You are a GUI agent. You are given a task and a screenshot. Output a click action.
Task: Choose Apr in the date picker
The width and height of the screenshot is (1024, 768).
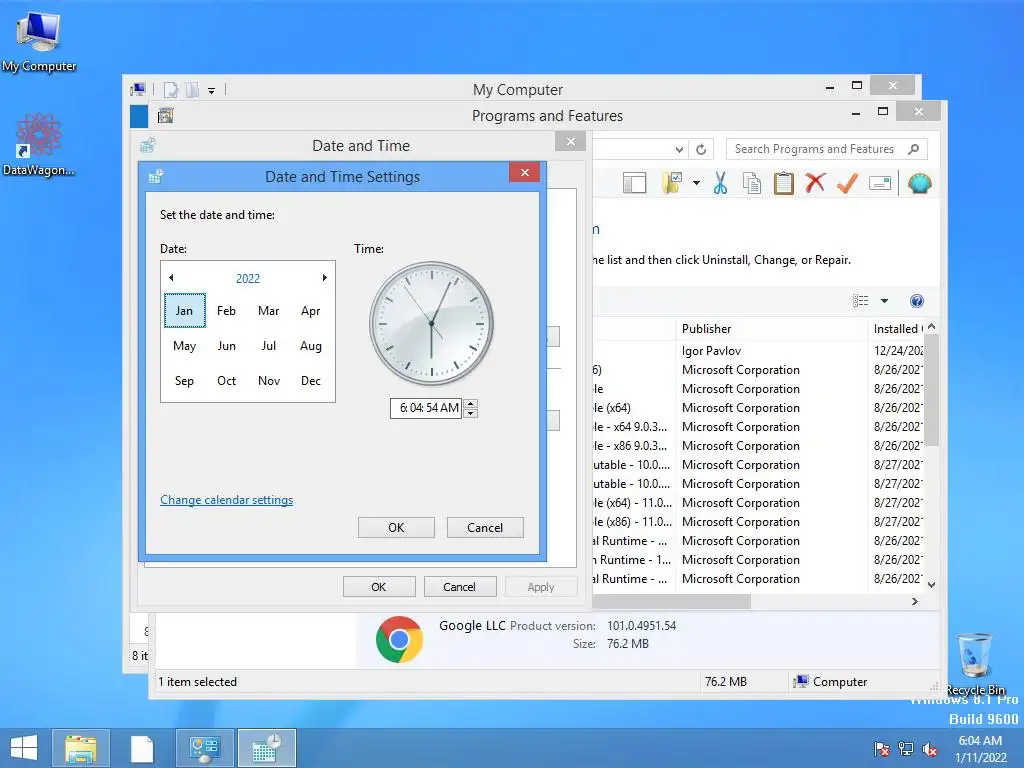[x=311, y=311]
